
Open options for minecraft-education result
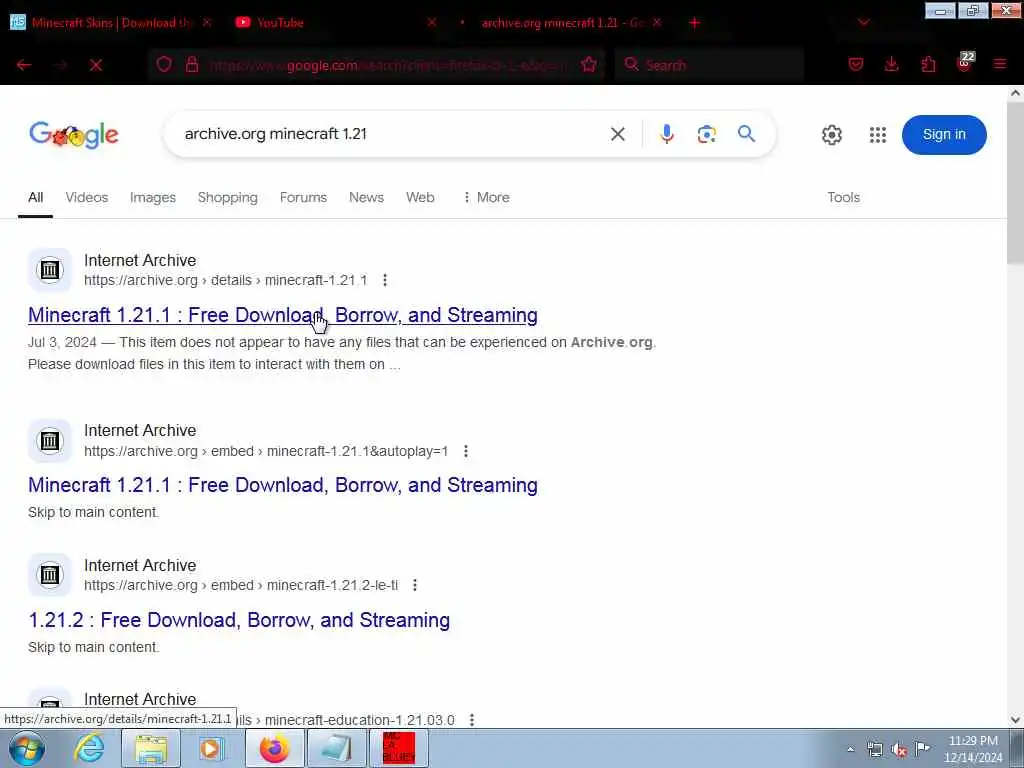472,720
